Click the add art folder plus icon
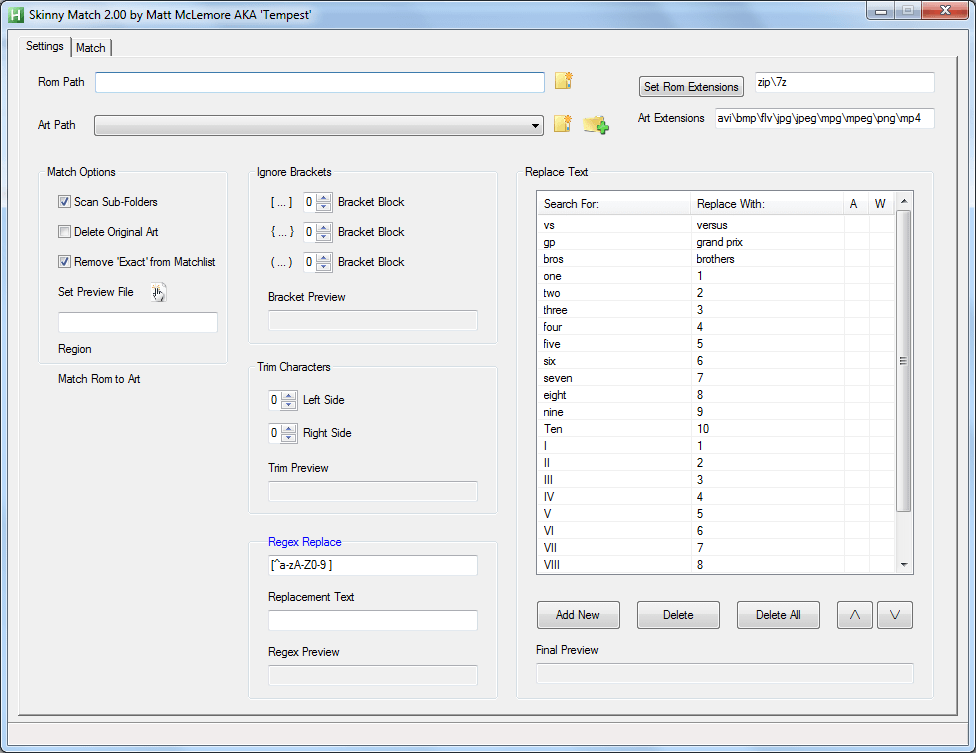 596,124
